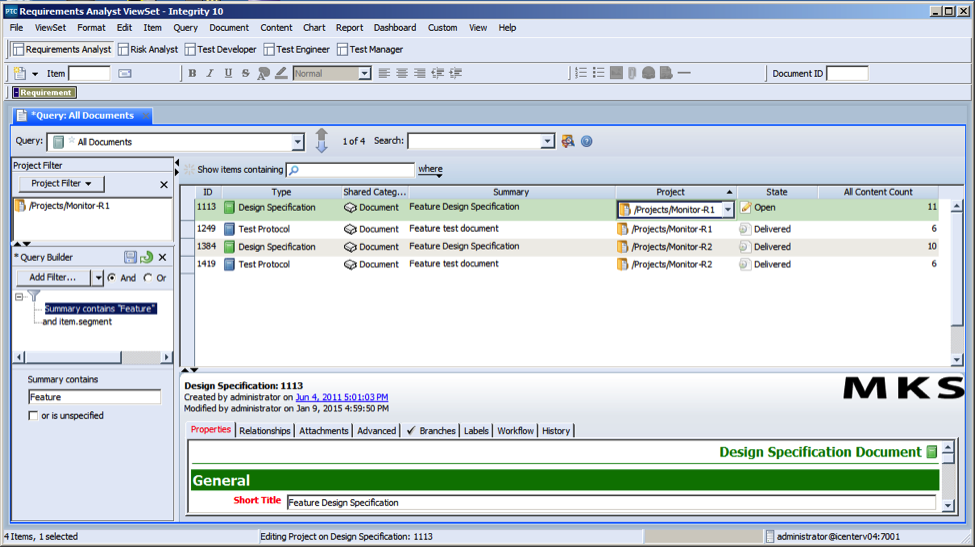Open the Query All Documents dropdown

click(x=297, y=142)
